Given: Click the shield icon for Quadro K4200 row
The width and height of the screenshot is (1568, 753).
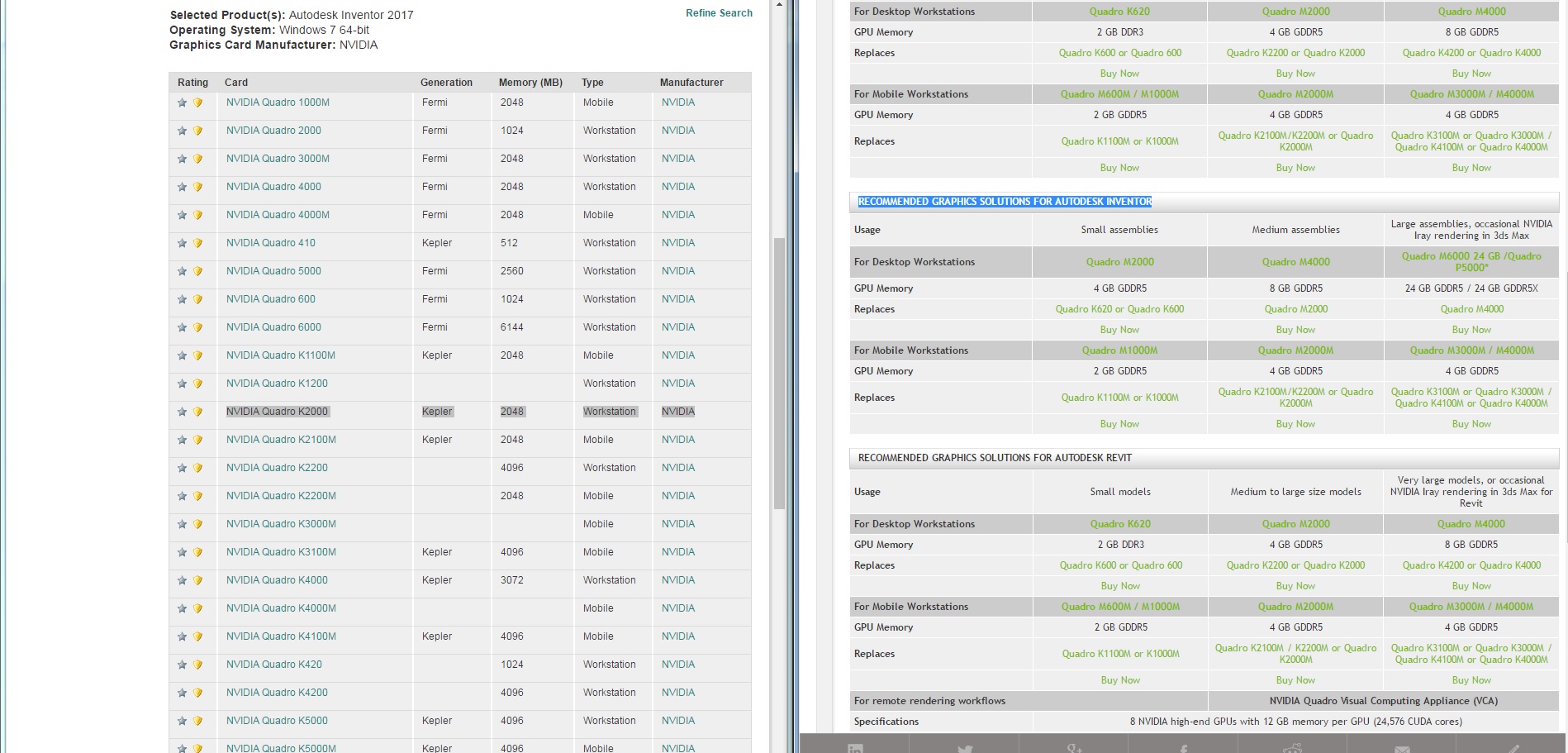Looking at the screenshot, I should pyautogui.click(x=197, y=693).
